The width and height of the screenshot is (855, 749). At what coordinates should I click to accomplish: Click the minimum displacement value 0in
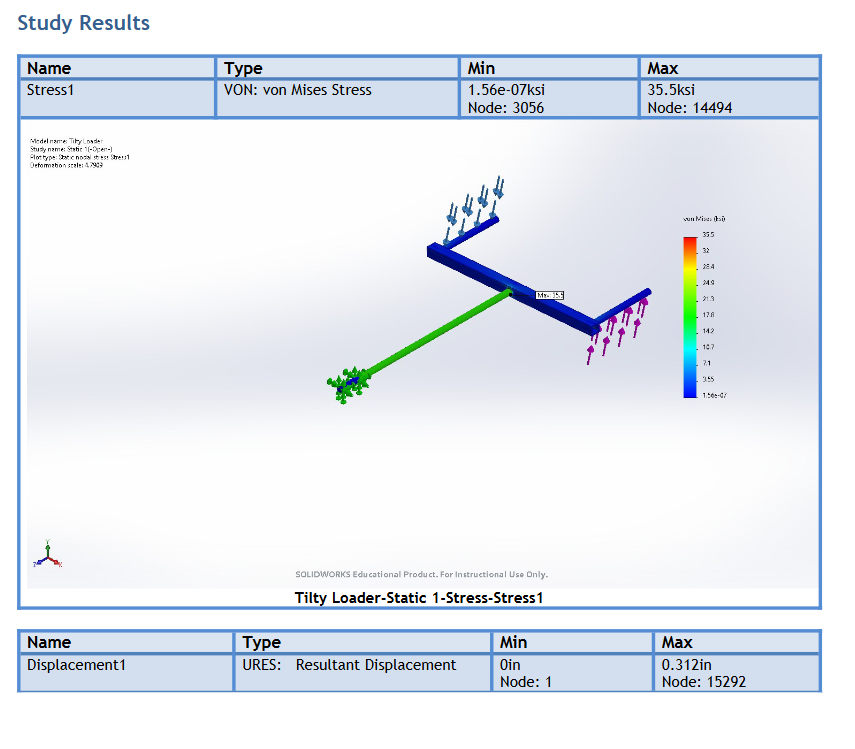pyautogui.click(x=510, y=665)
